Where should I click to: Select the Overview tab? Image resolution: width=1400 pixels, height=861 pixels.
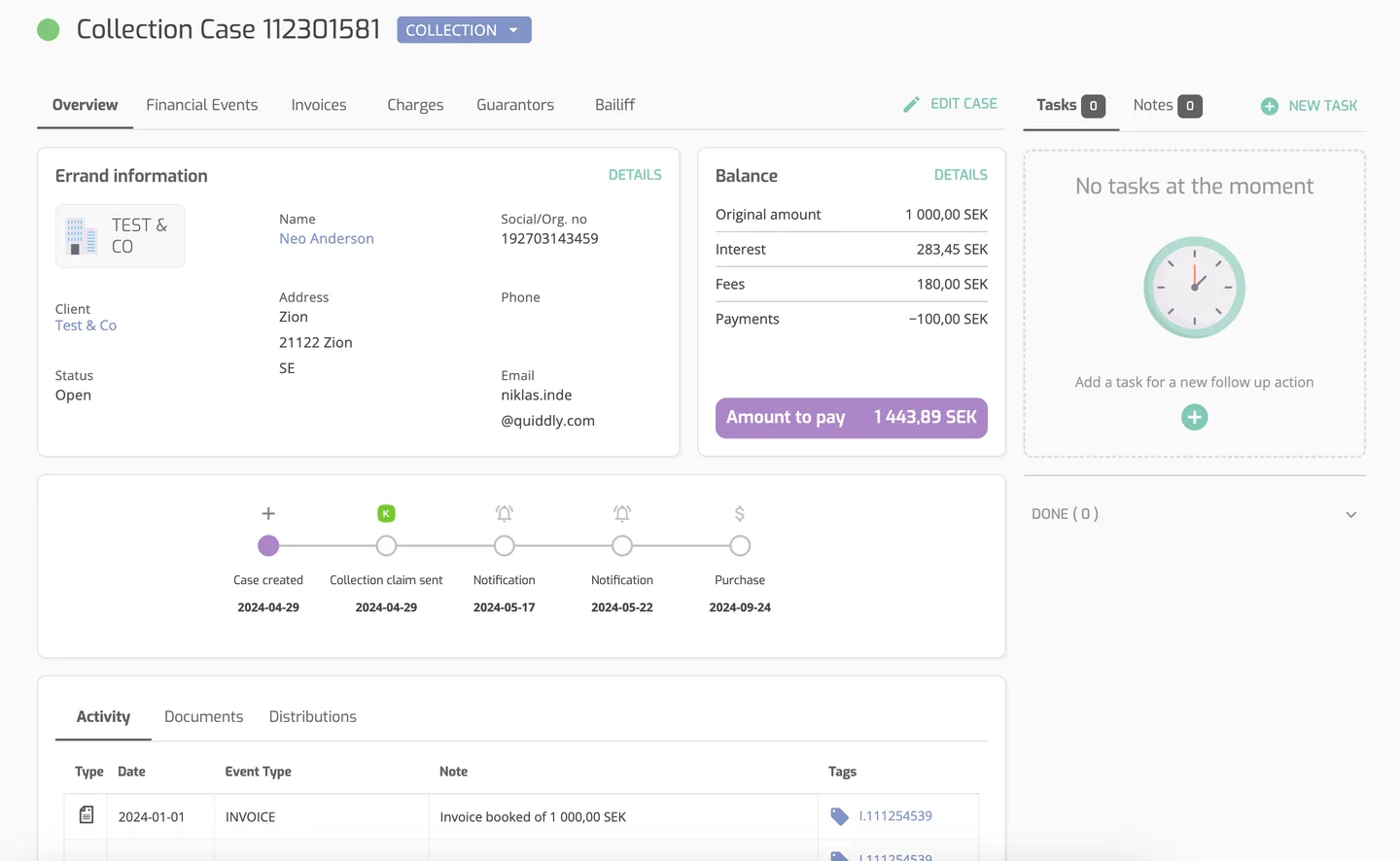pyautogui.click(x=85, y=104)
